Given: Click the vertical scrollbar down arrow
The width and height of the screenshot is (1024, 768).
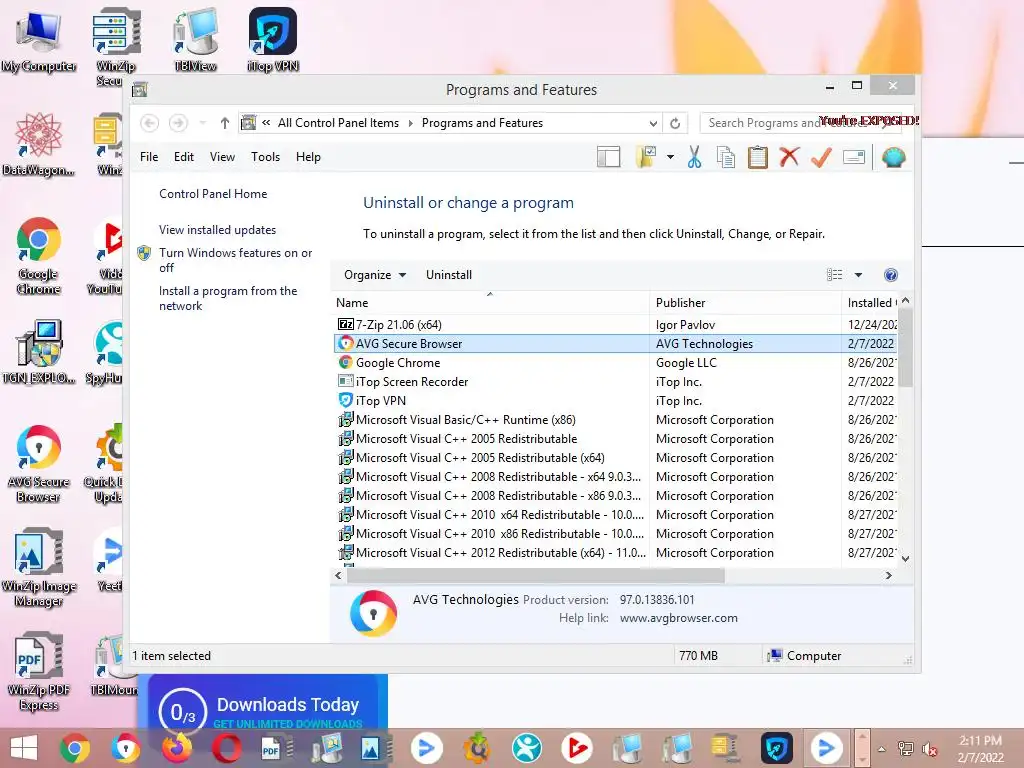Looking at the screenshot, I should tap(905, 559).
